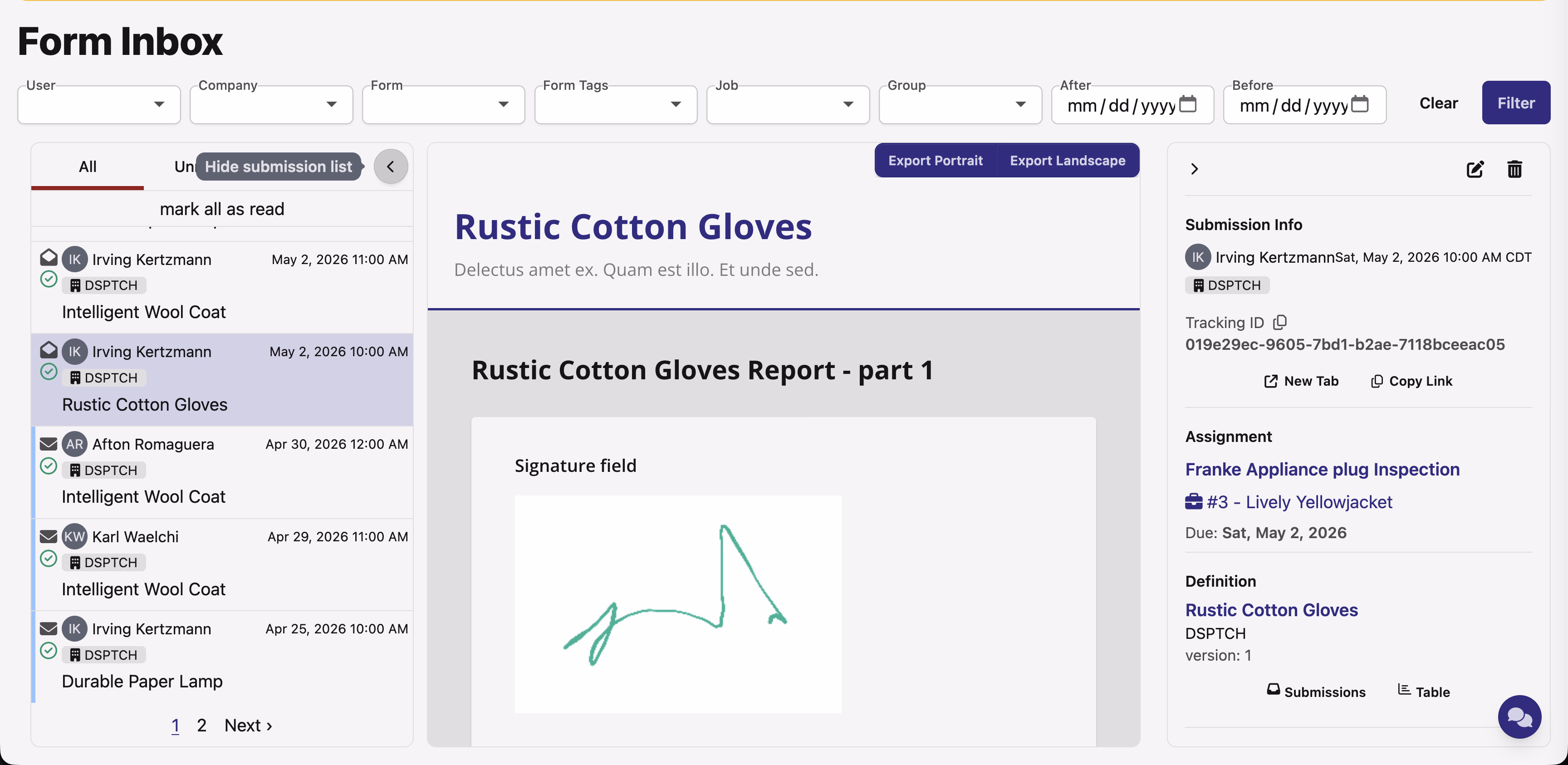Viewport: 1568px width, 765px height.
Task: Open the Rustic Cotton Gloves definition link
Action: tap(1271, 610)
